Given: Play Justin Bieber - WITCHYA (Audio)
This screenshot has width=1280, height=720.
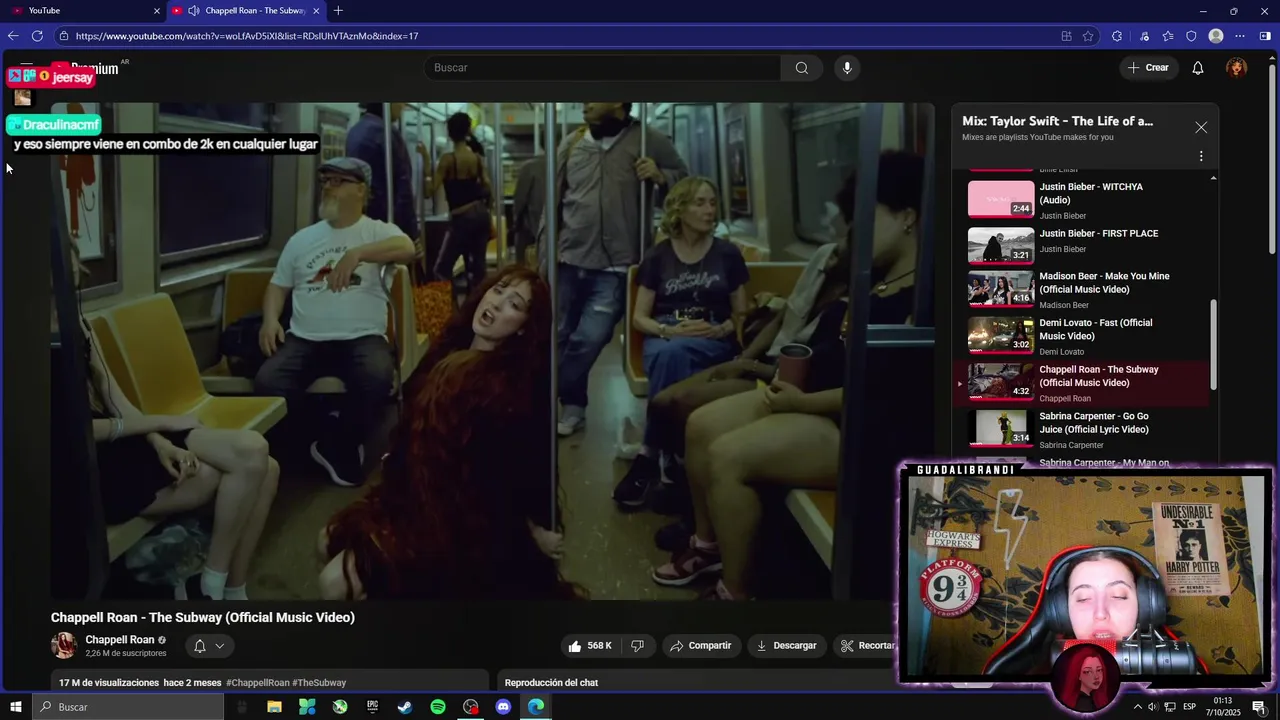Looking at the screenshot, I should coord(1087,200).
